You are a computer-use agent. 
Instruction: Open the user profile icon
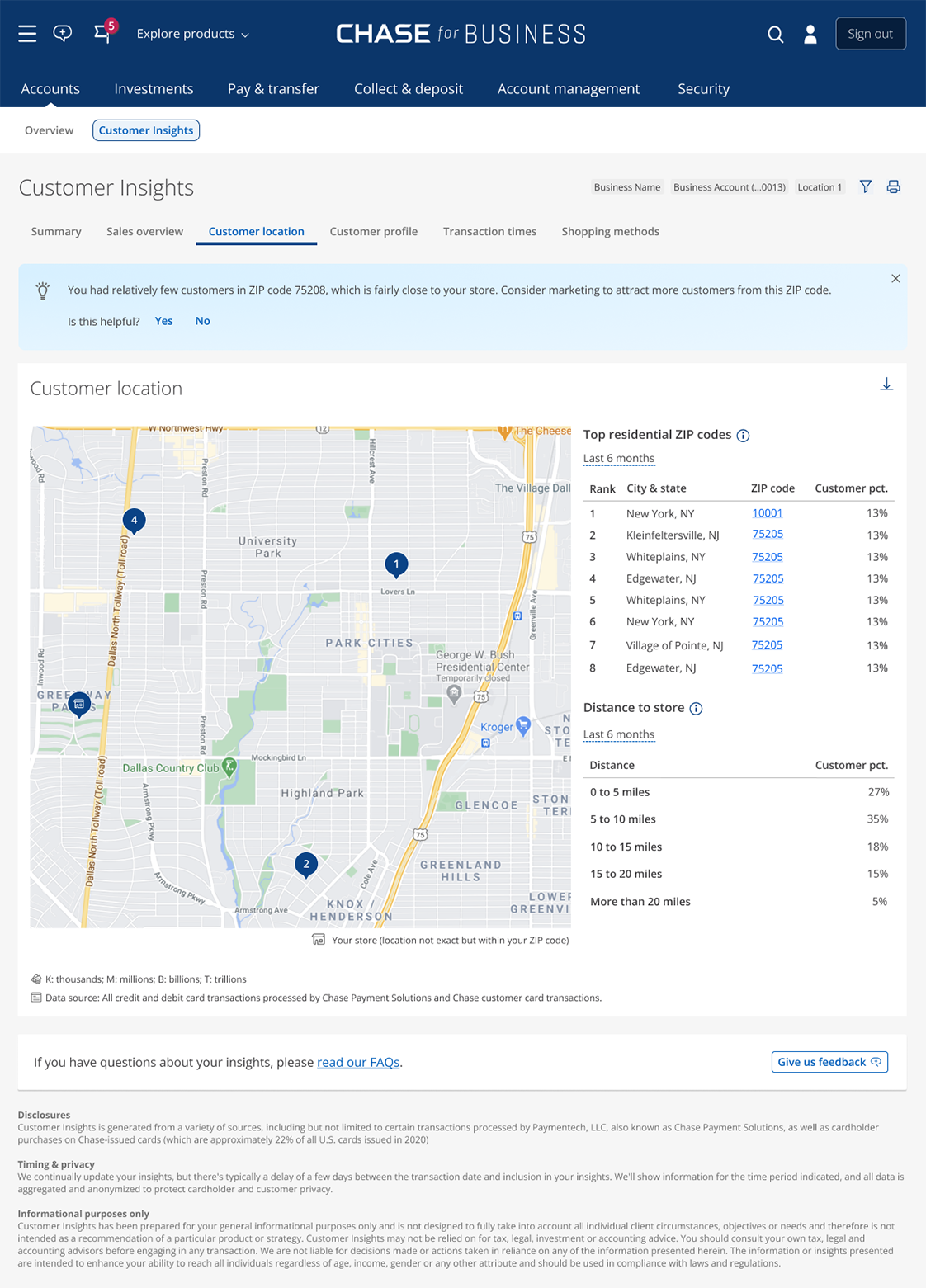(x=810, y=34)
